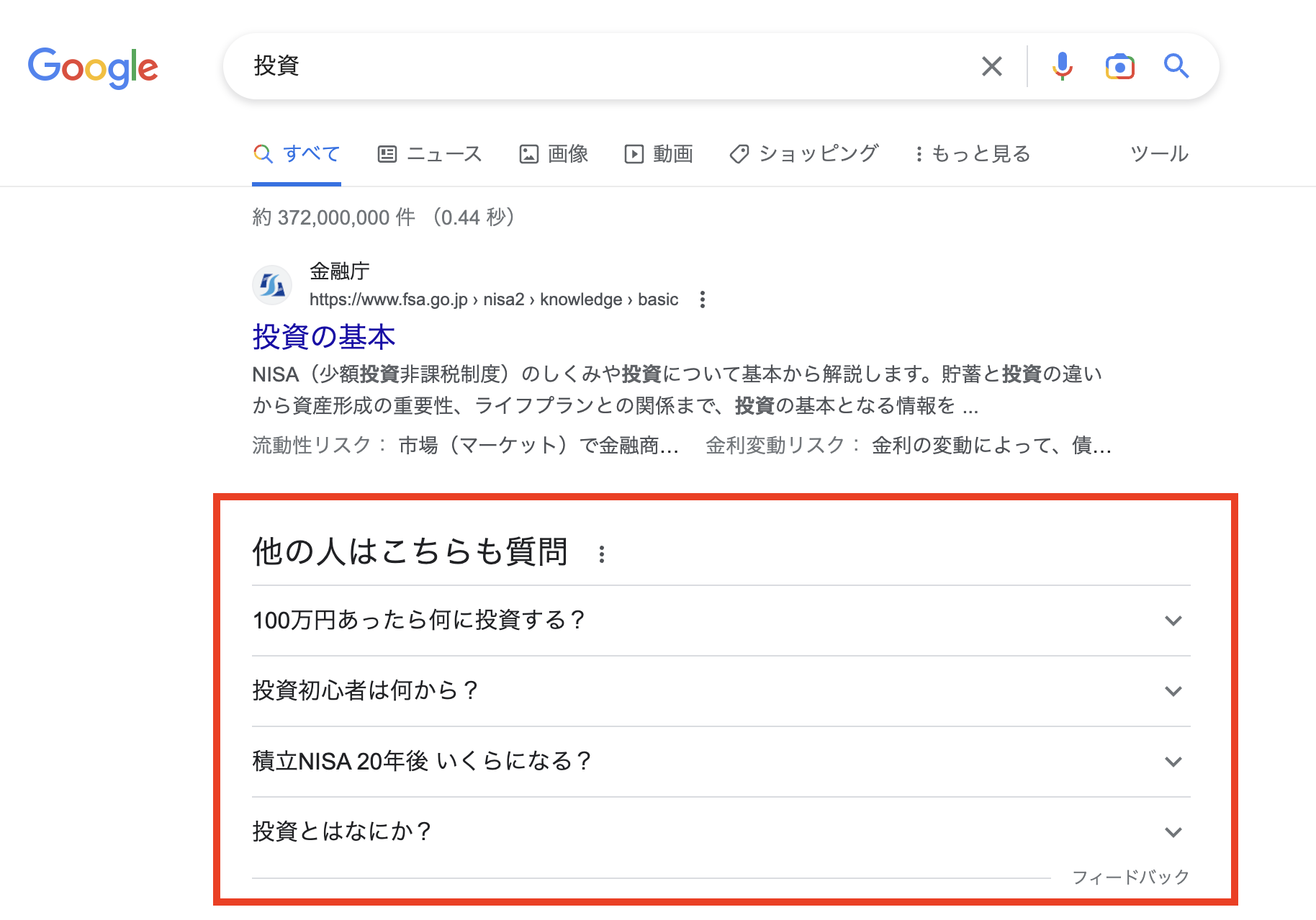Click the 金融庁 site name

[x=340, y=271]
